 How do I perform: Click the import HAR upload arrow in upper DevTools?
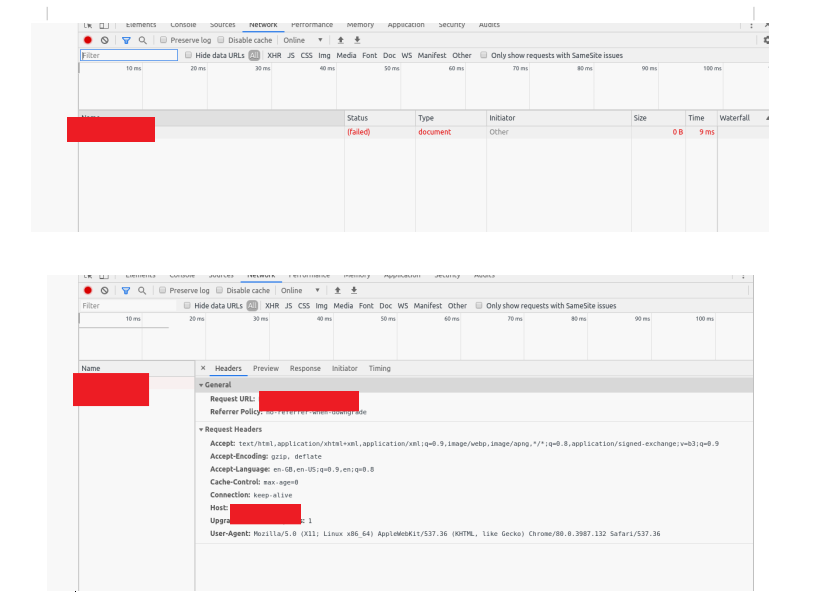click(340, 40)
